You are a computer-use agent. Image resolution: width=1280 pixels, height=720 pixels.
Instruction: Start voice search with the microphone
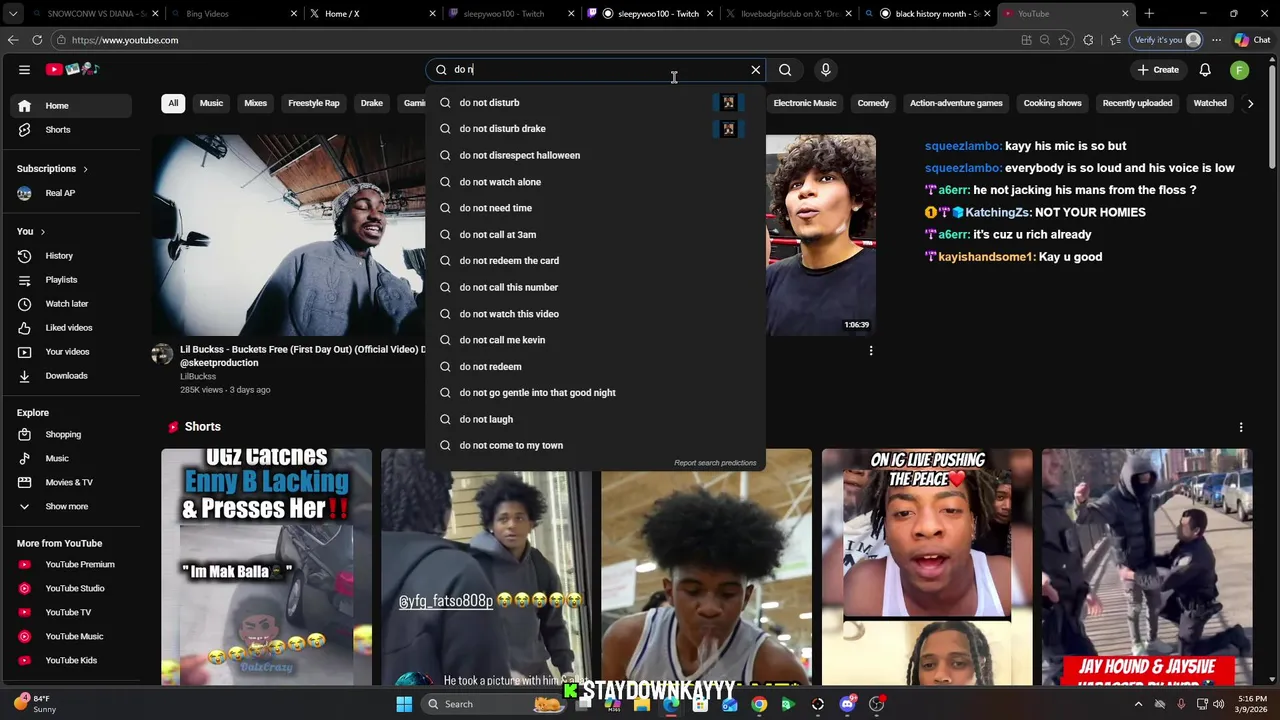tap(825, 70)
